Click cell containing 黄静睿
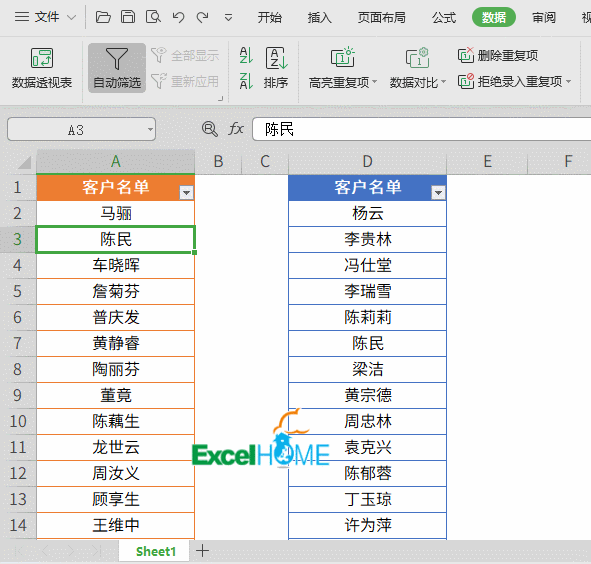591x564 pixels. point(116,343)
